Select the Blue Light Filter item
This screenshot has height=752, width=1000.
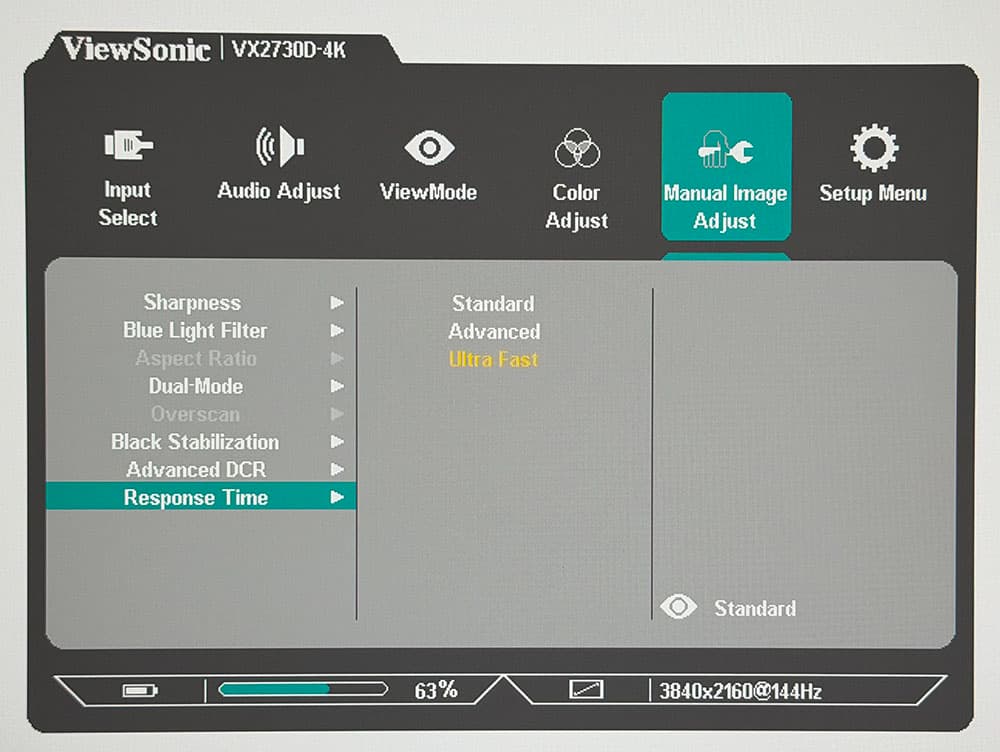coord(195,331)
